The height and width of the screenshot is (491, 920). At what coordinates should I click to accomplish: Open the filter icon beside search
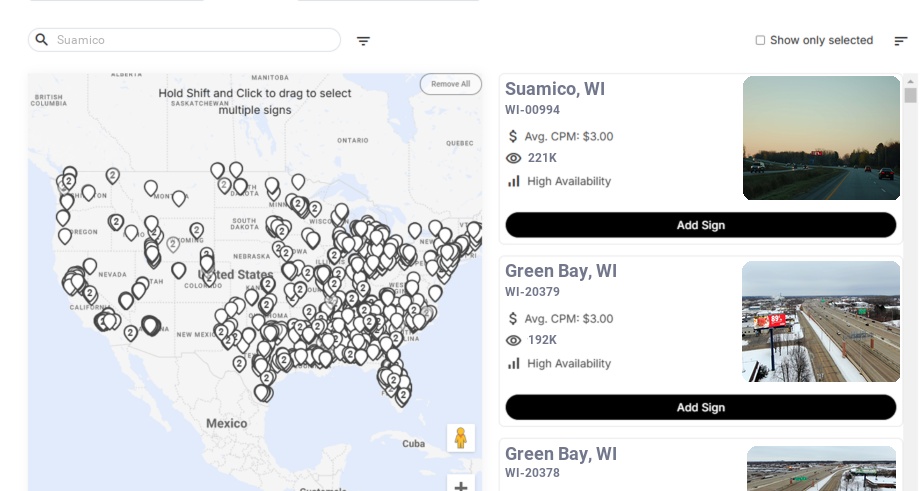(363, 41)
